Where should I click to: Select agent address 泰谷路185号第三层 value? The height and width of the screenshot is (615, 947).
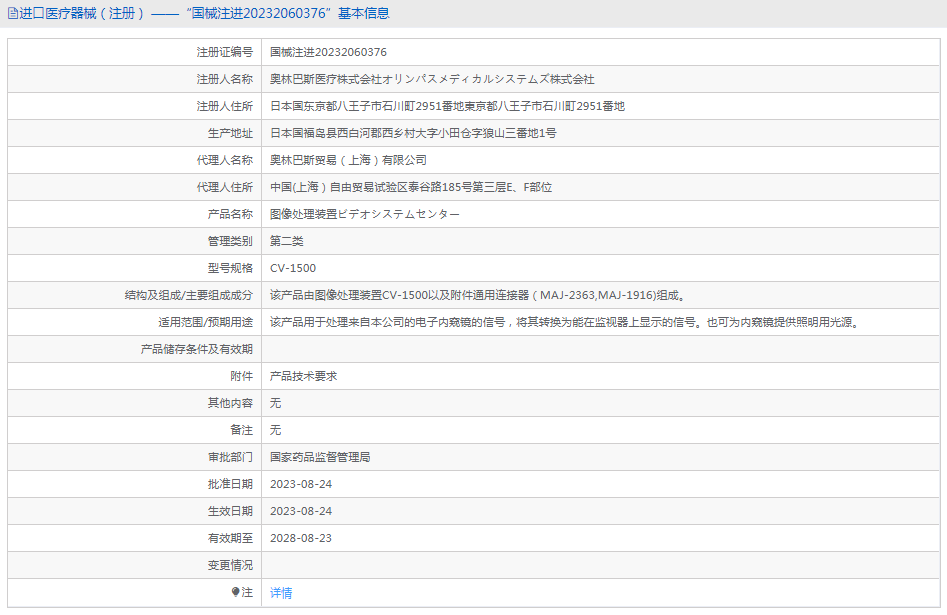(411, 187)
